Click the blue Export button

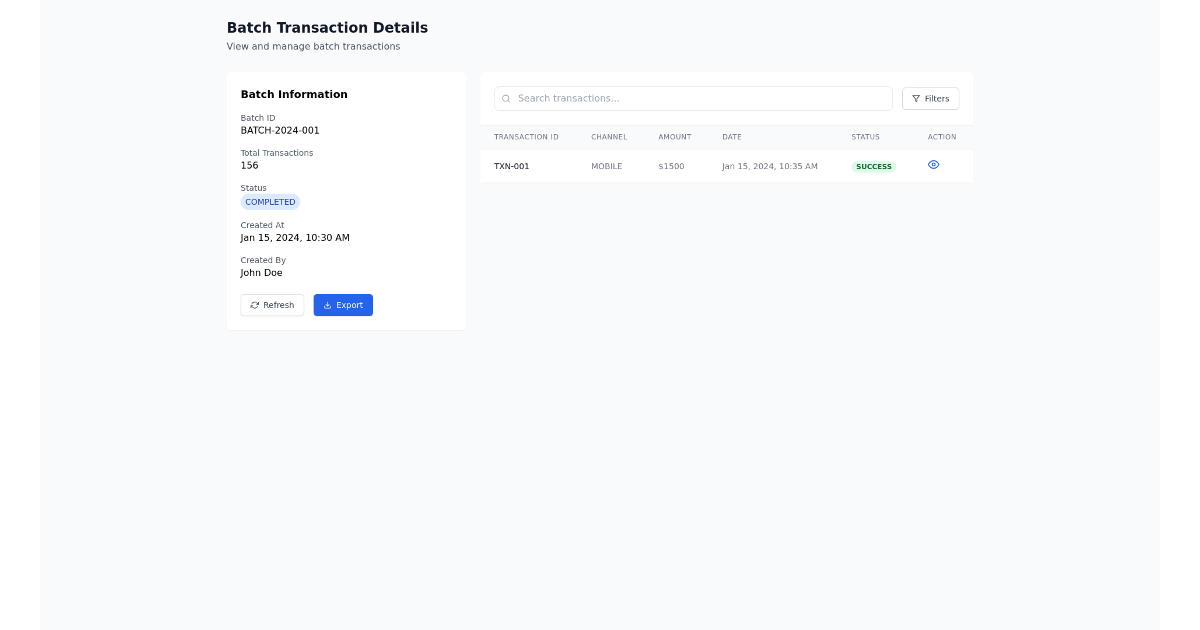[343, 305]
